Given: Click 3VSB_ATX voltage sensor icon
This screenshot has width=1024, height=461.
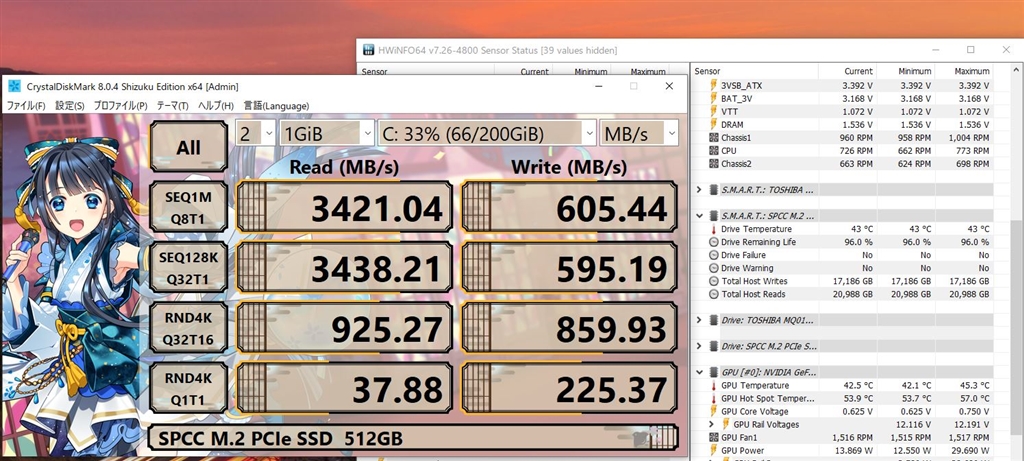Looking at the screenshot, I should click(x=714, y=86).
